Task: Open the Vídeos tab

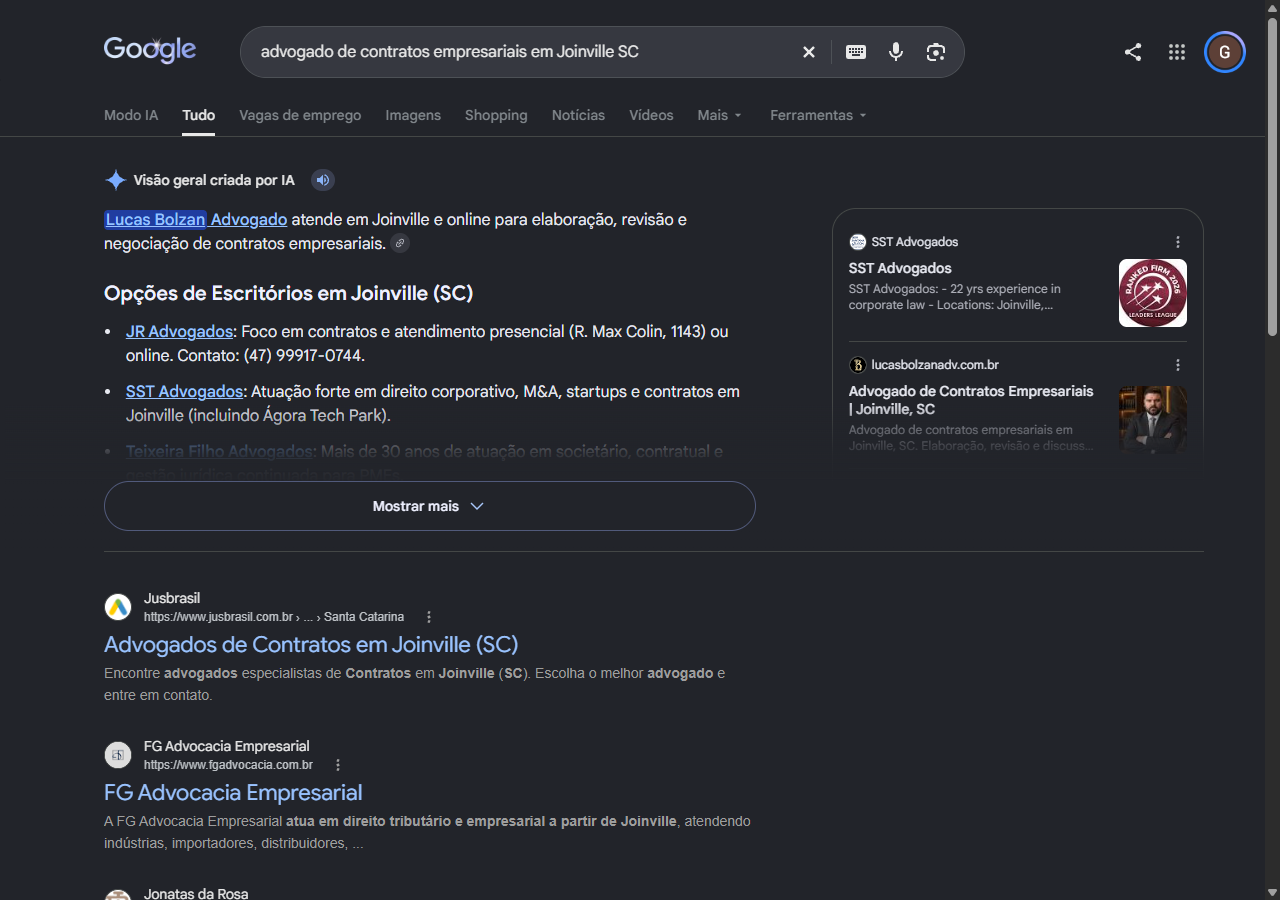Action: click(651, 115)
